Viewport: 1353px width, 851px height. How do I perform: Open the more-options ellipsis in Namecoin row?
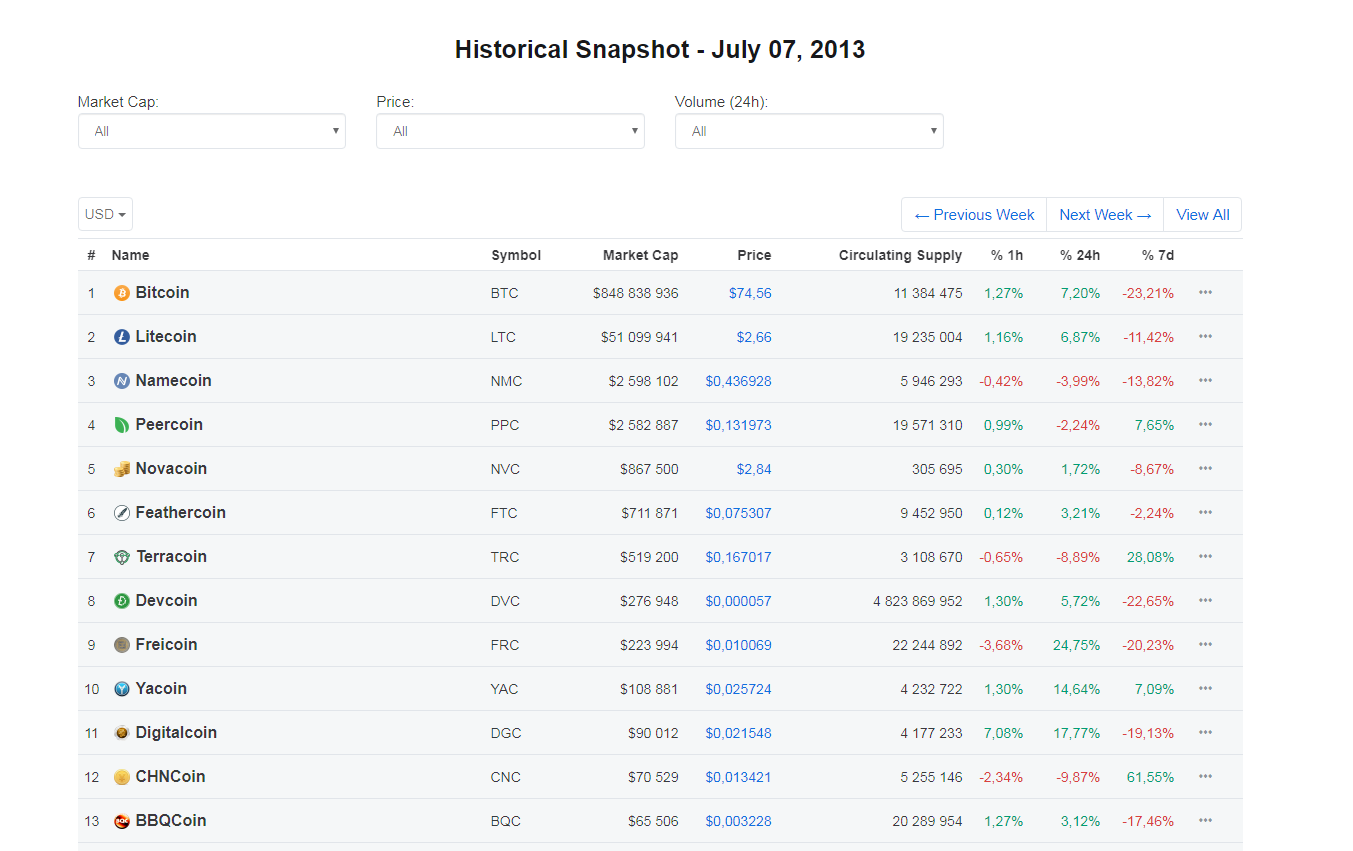[x=1205, y=381]
